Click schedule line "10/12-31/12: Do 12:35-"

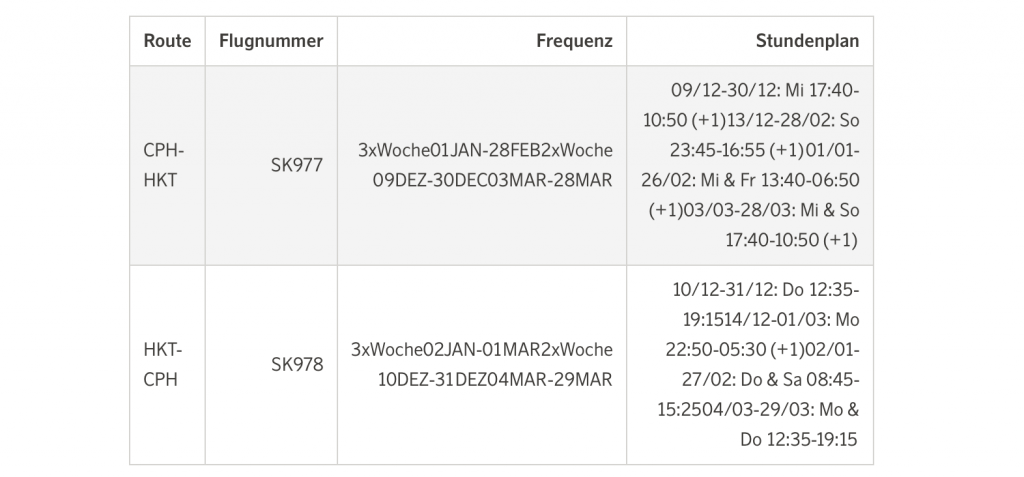coord(766,290)
